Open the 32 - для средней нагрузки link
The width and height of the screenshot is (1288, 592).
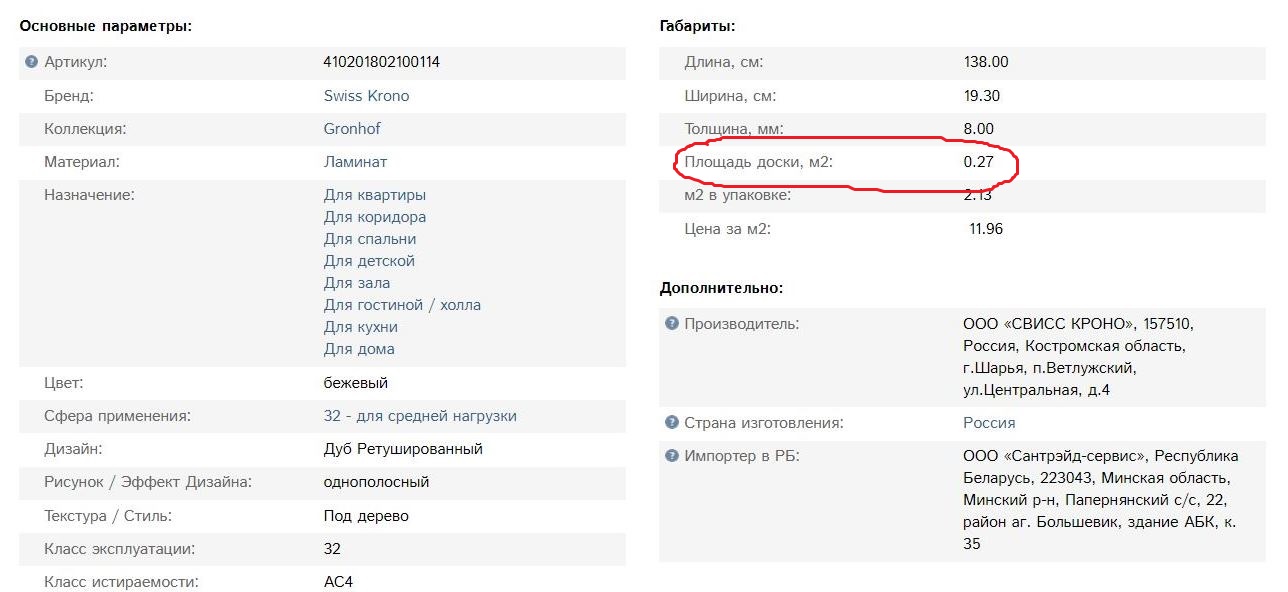(x=420, y=416)
